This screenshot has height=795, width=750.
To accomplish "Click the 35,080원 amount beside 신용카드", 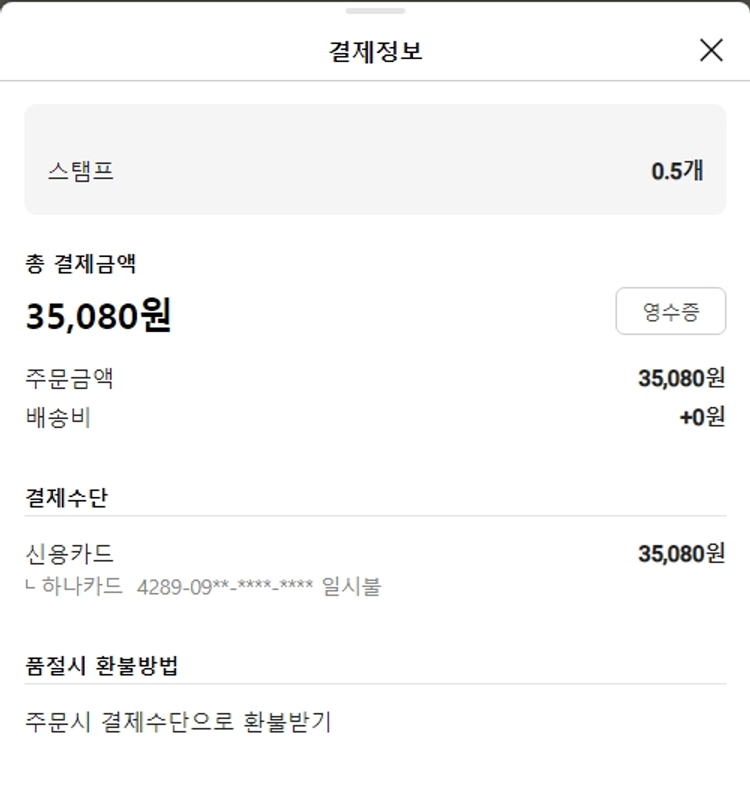I will click(x=681, y=553).
